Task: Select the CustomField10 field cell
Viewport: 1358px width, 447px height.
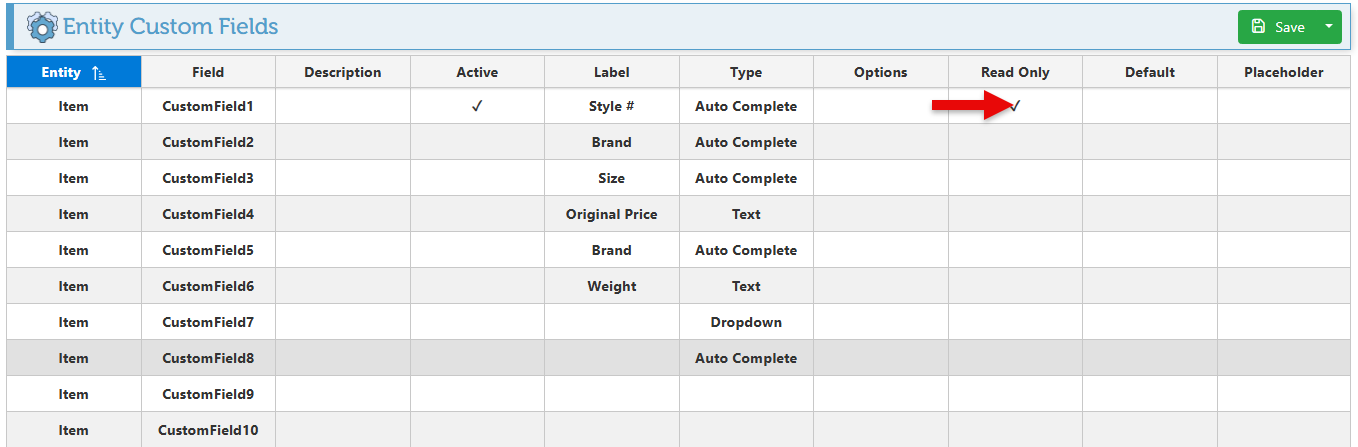Action: pyautogui.click(x=208, y=430)
